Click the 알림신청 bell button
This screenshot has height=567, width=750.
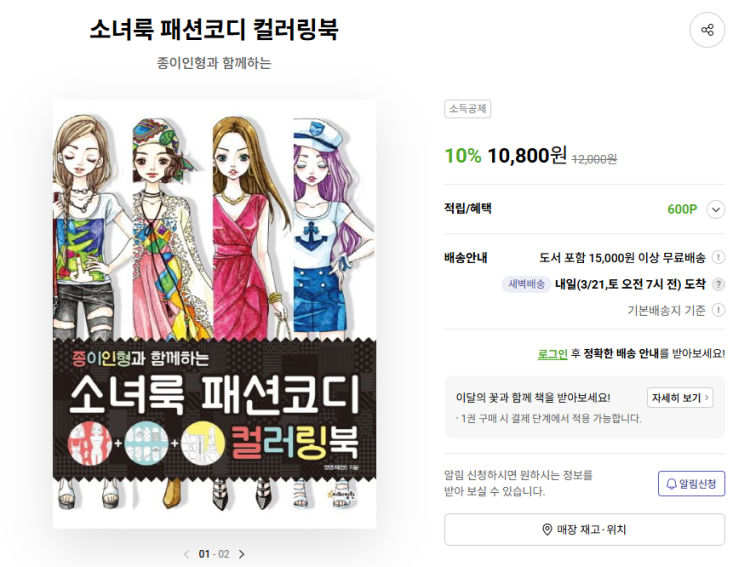point(691,483)
